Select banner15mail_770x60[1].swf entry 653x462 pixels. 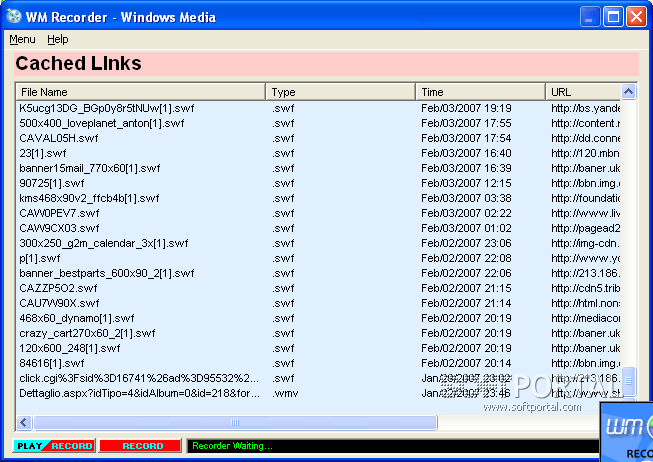click(x=90, y=168)
